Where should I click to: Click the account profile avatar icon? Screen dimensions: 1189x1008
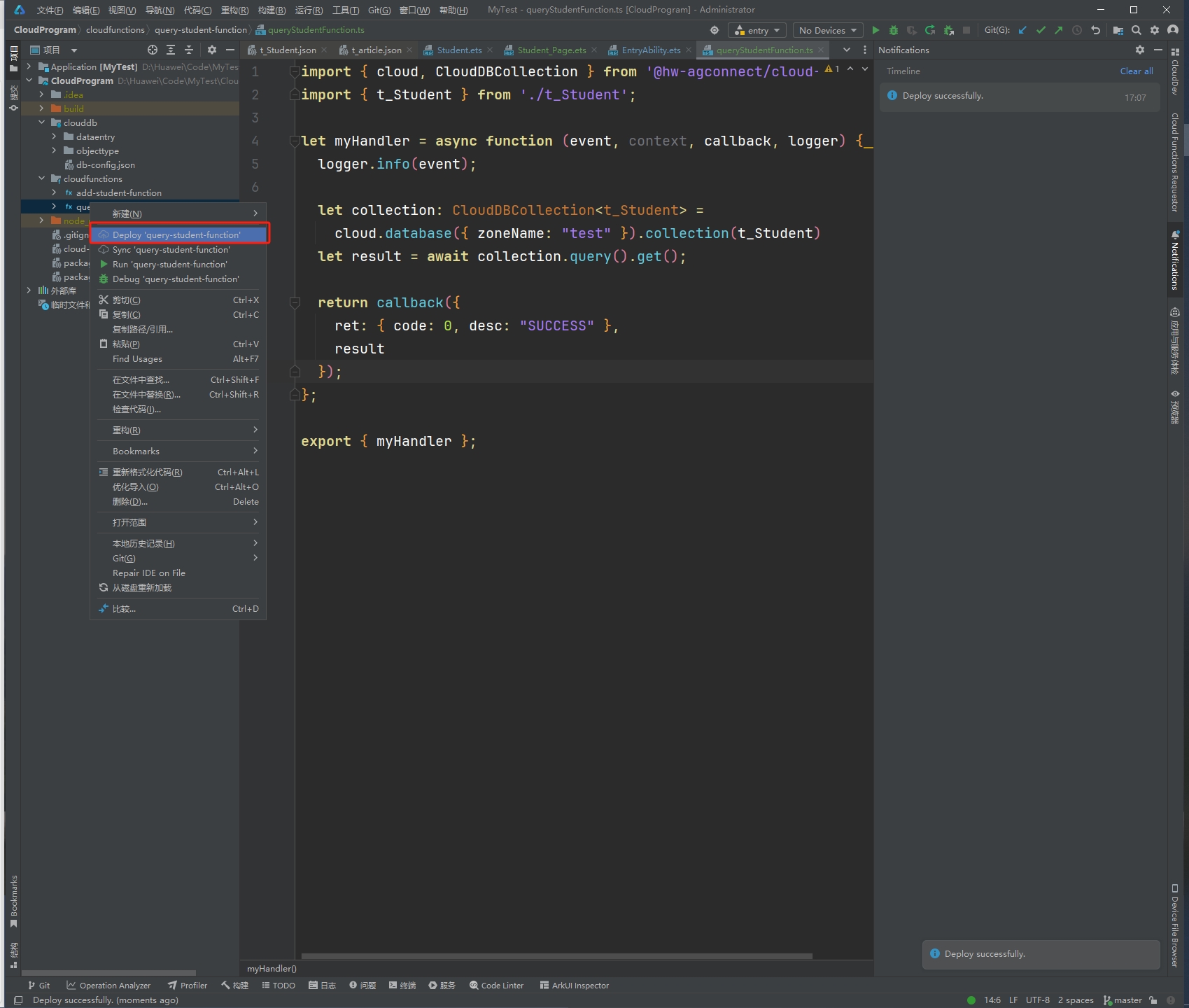1173,30
